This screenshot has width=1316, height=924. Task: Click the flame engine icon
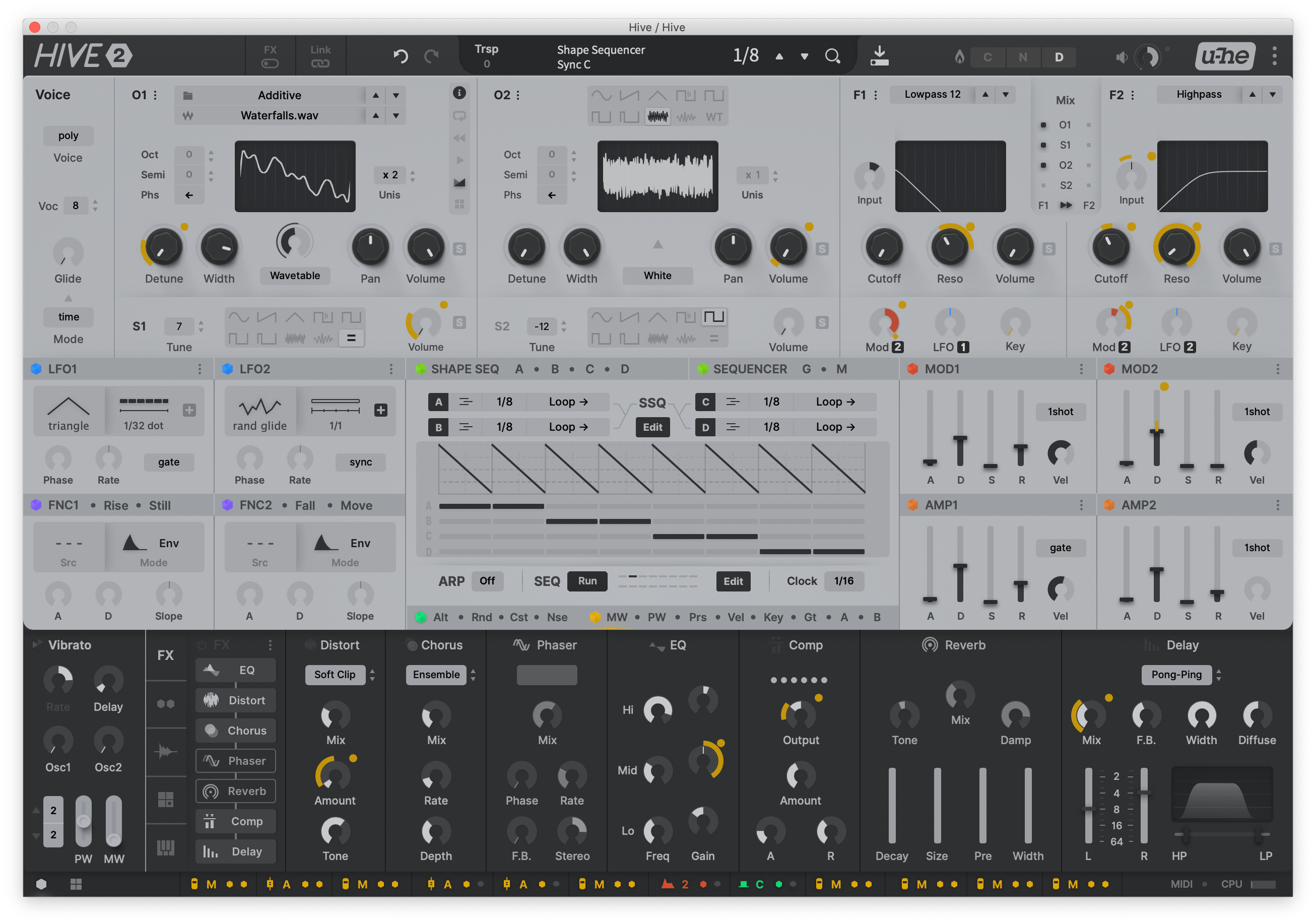pos(959,56)
